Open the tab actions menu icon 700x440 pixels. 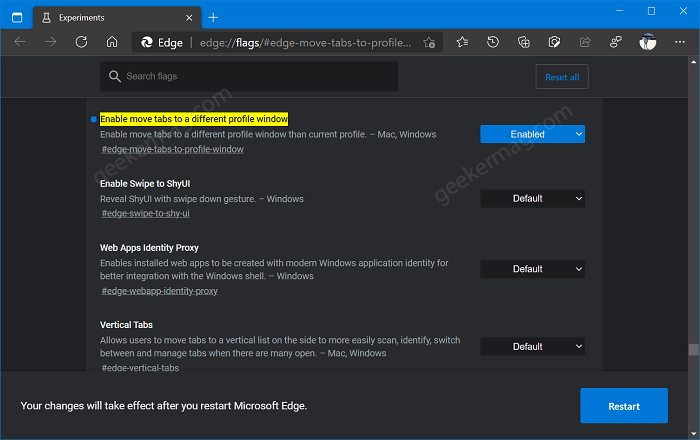coord(17,17)
